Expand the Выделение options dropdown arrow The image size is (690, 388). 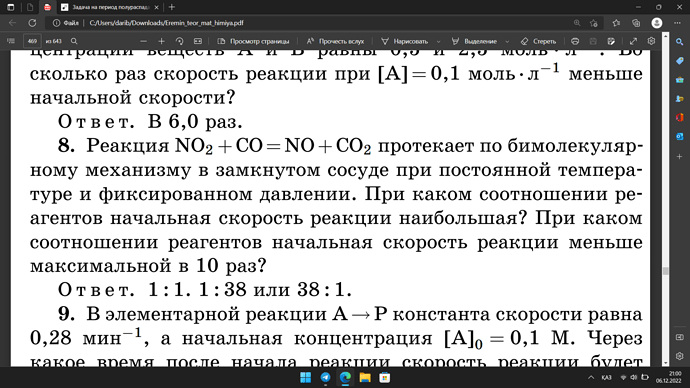507,41
